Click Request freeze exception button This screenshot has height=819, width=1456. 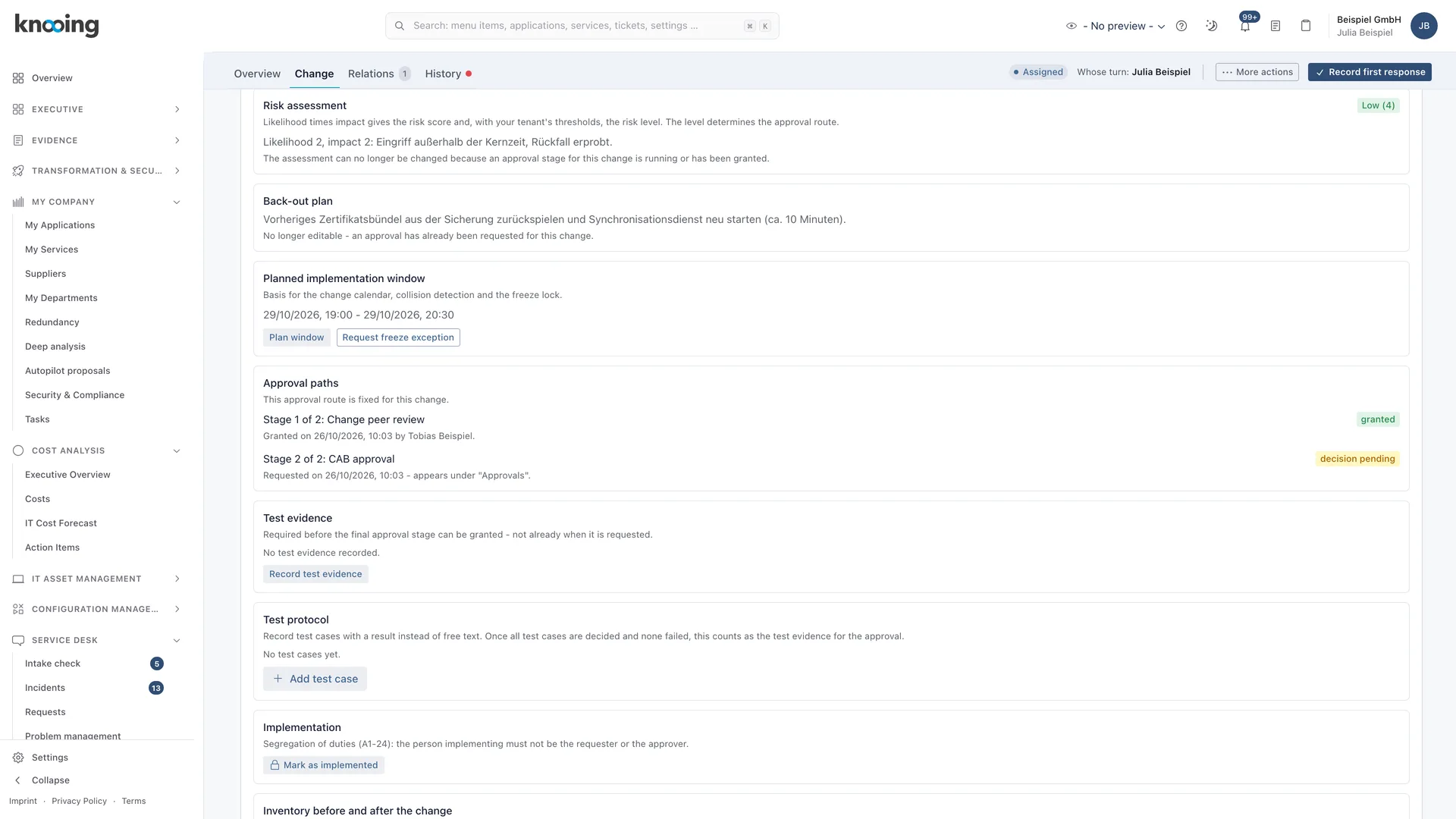(398, 337)
